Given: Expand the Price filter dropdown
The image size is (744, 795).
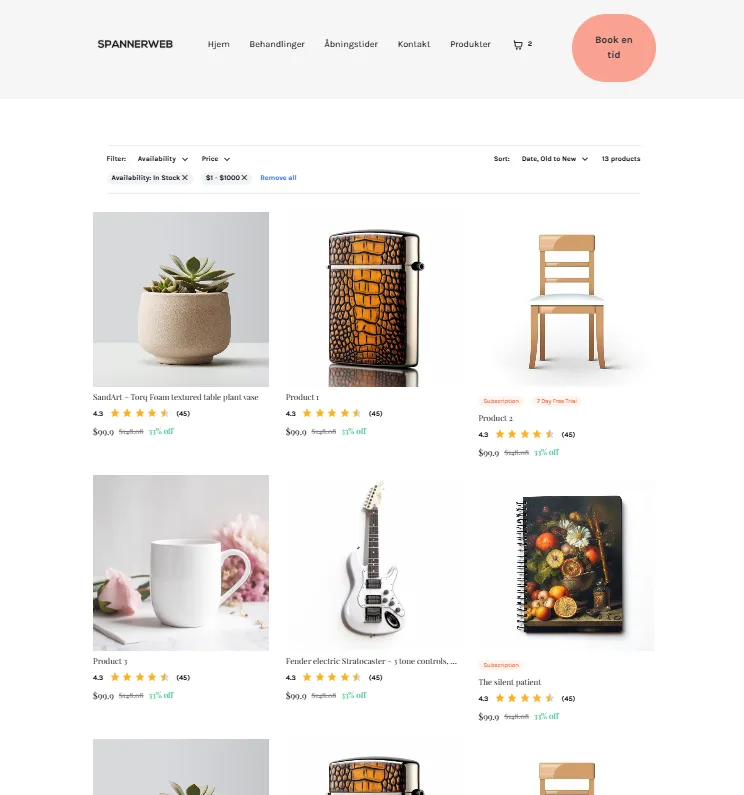Looking at the screenshot, I should [216, 159].
